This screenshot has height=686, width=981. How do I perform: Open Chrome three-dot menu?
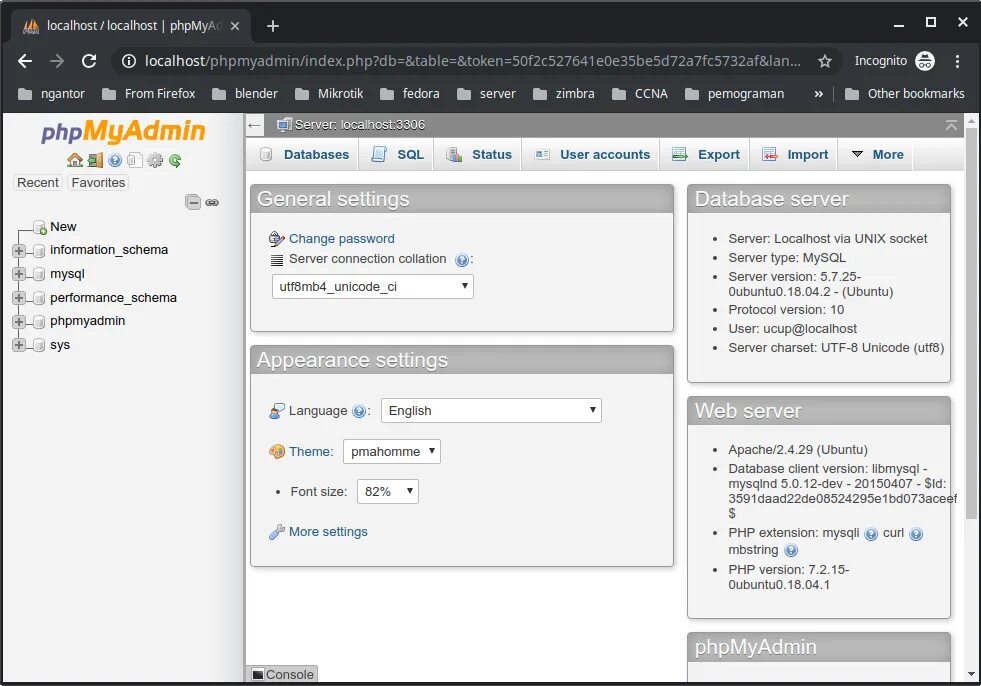click(957, 61)
